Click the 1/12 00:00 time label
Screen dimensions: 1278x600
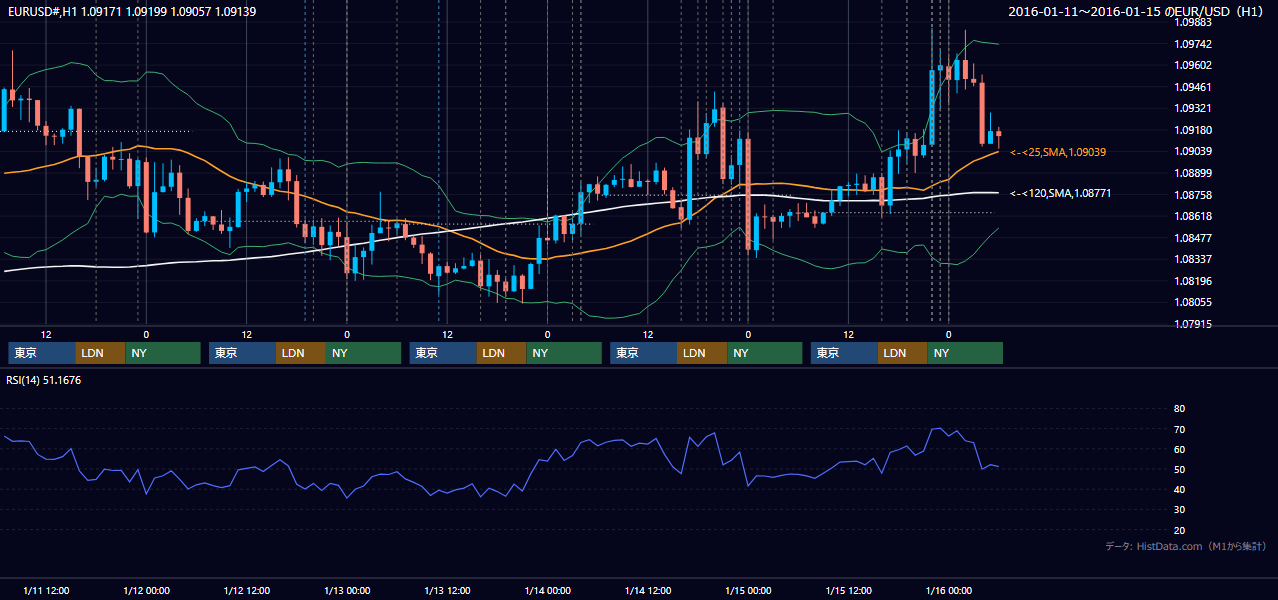tap(146, 590)
